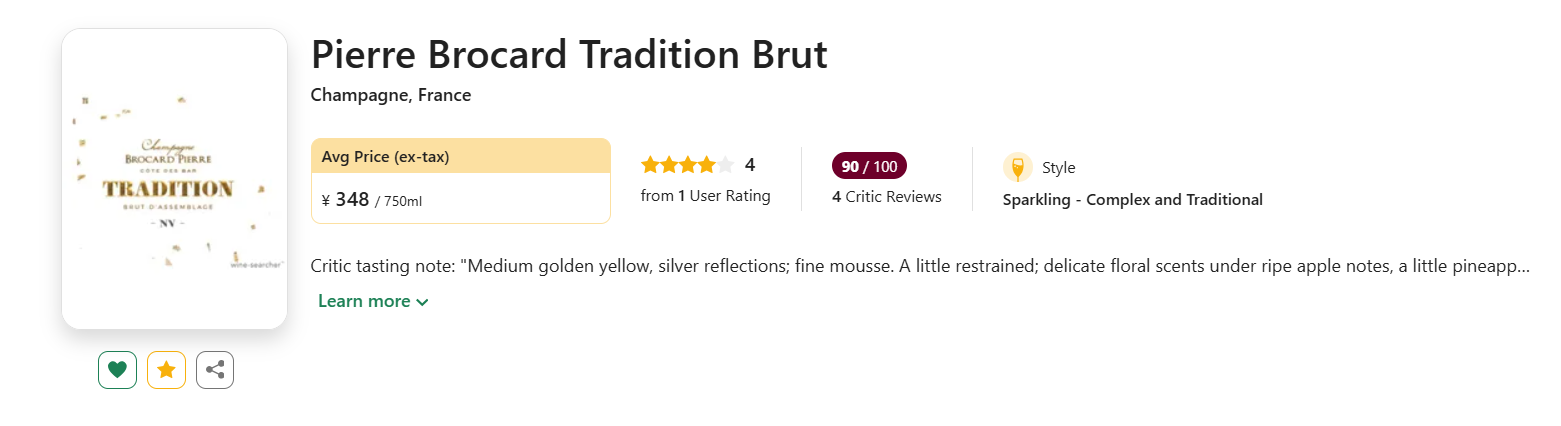The width and height of the screenshot is (1561, 426).
Task: Click the rating number 4 beside stars
Action: [x=750, y=165]
